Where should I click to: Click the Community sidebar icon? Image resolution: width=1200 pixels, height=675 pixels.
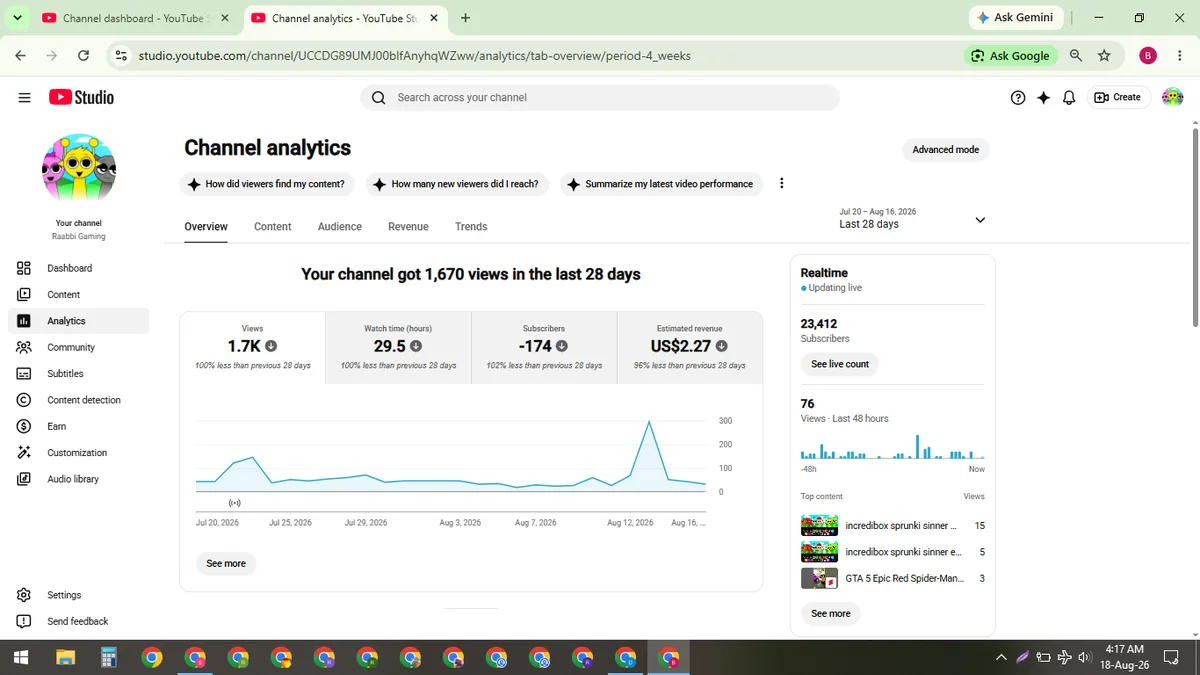pos(24,347)
